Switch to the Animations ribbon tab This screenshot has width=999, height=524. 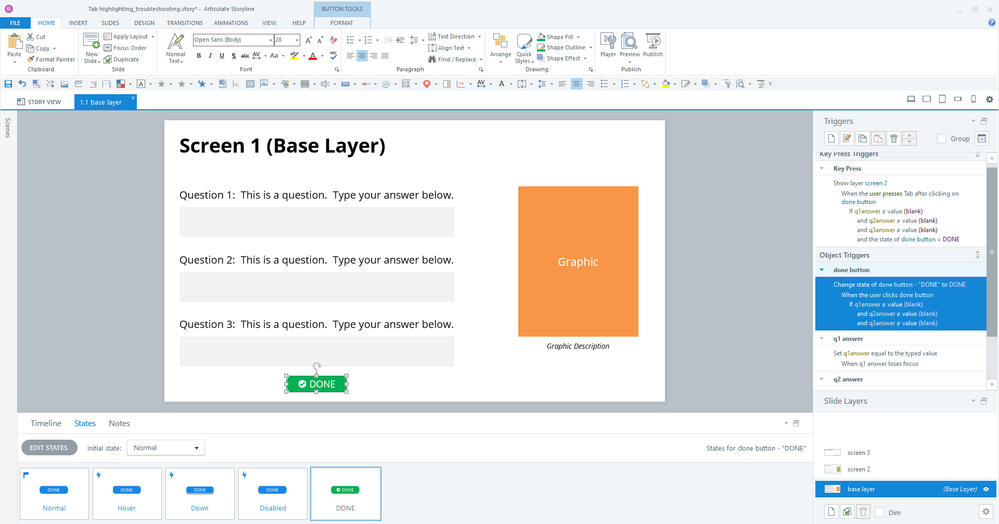point(230,22)
